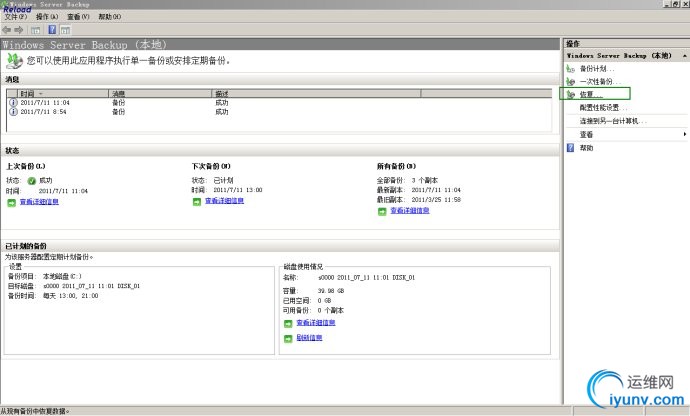
Task: Open the 帮助(H) menu
Action: [110, 17]
